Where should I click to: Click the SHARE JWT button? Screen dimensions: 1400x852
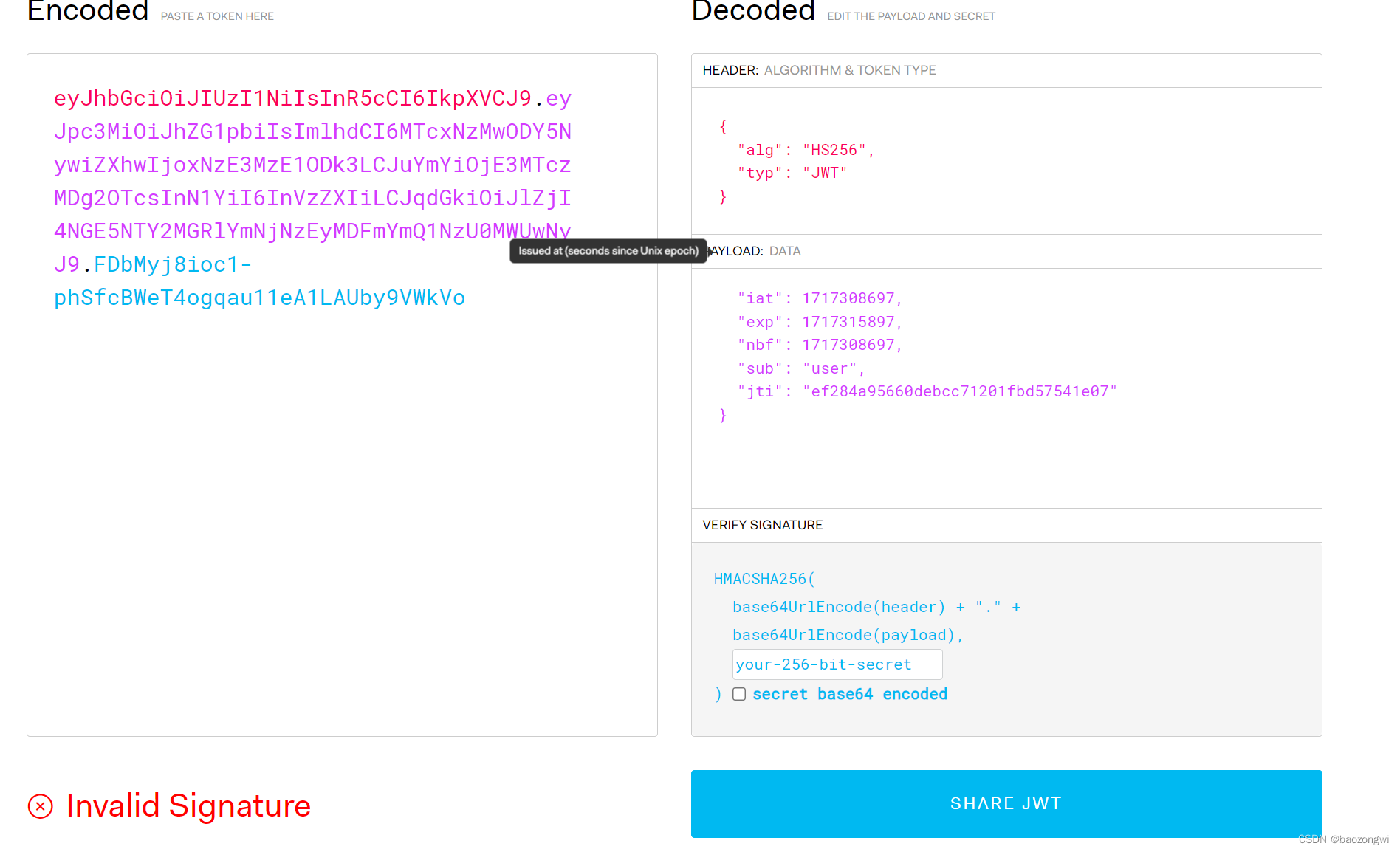[x=1006, y=803]
